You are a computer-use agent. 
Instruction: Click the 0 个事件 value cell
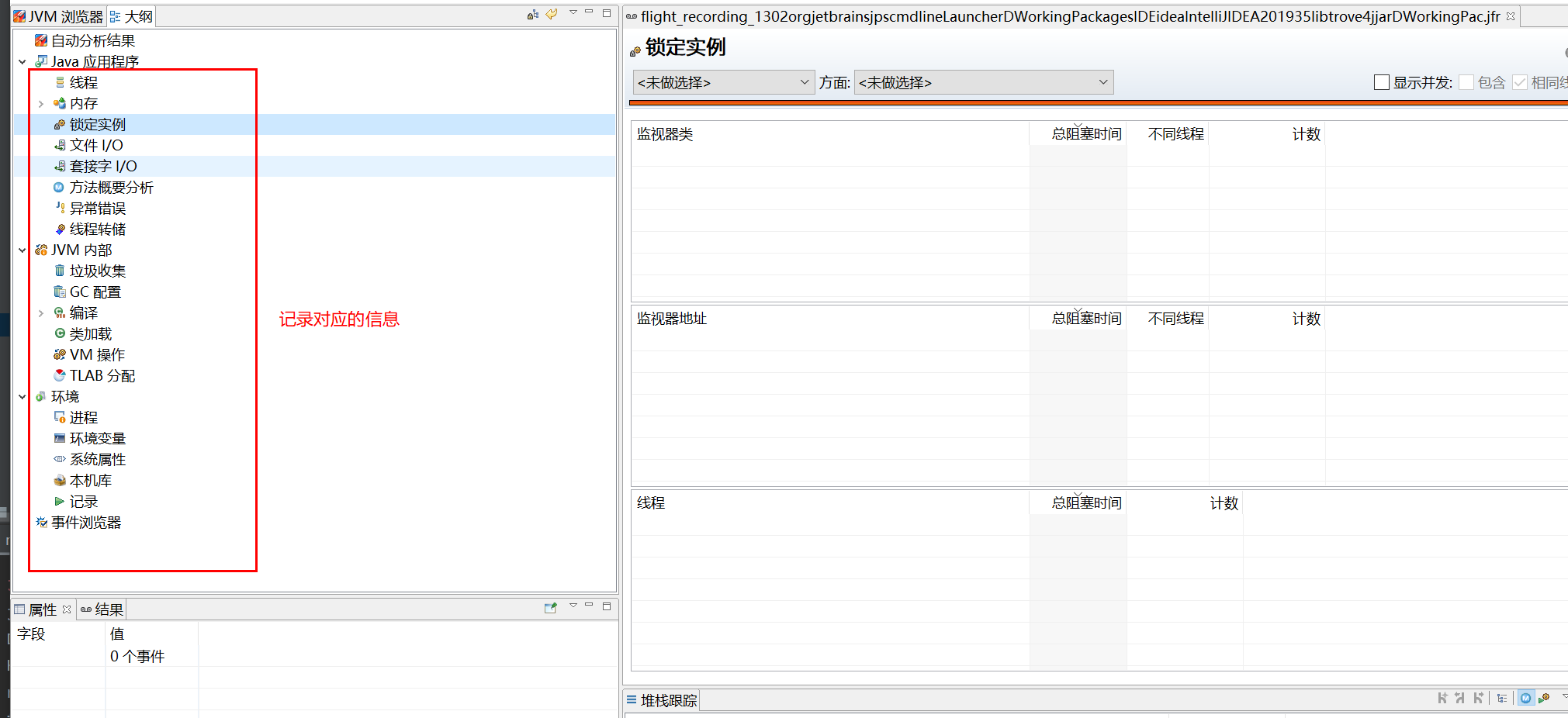pos(152,656)
